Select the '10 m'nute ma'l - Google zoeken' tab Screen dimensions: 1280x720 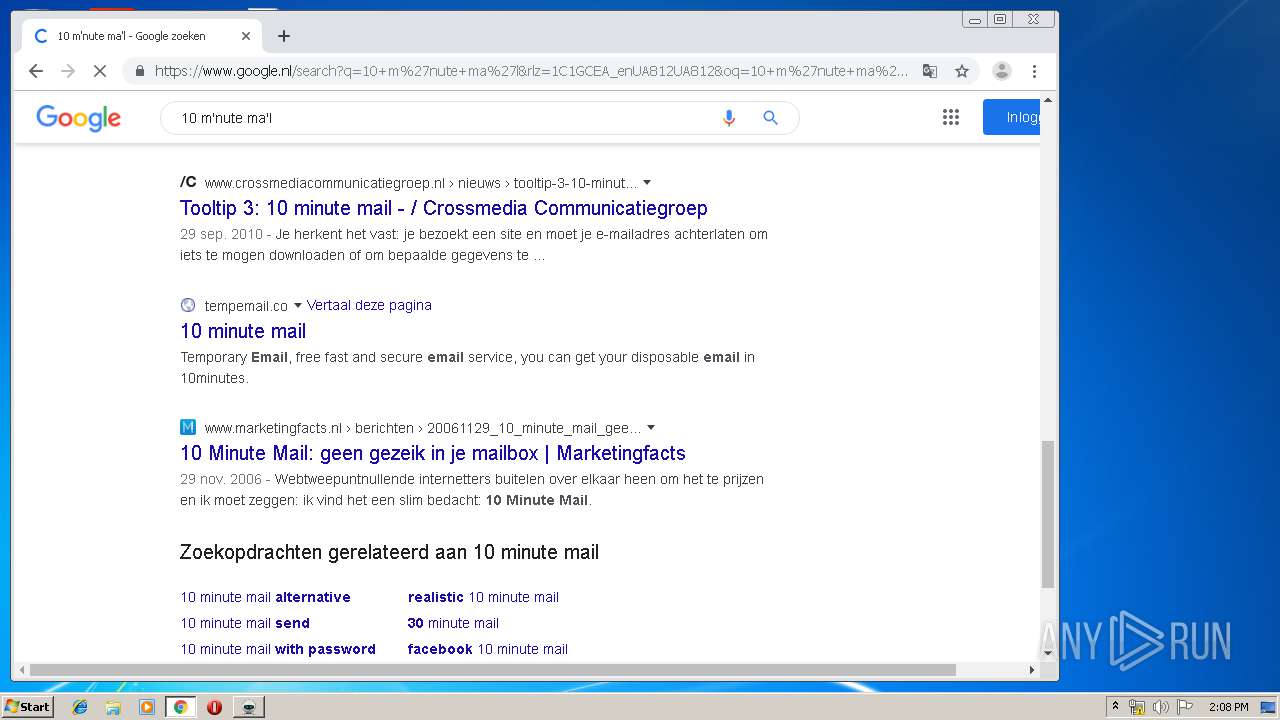tap(142, 36)
